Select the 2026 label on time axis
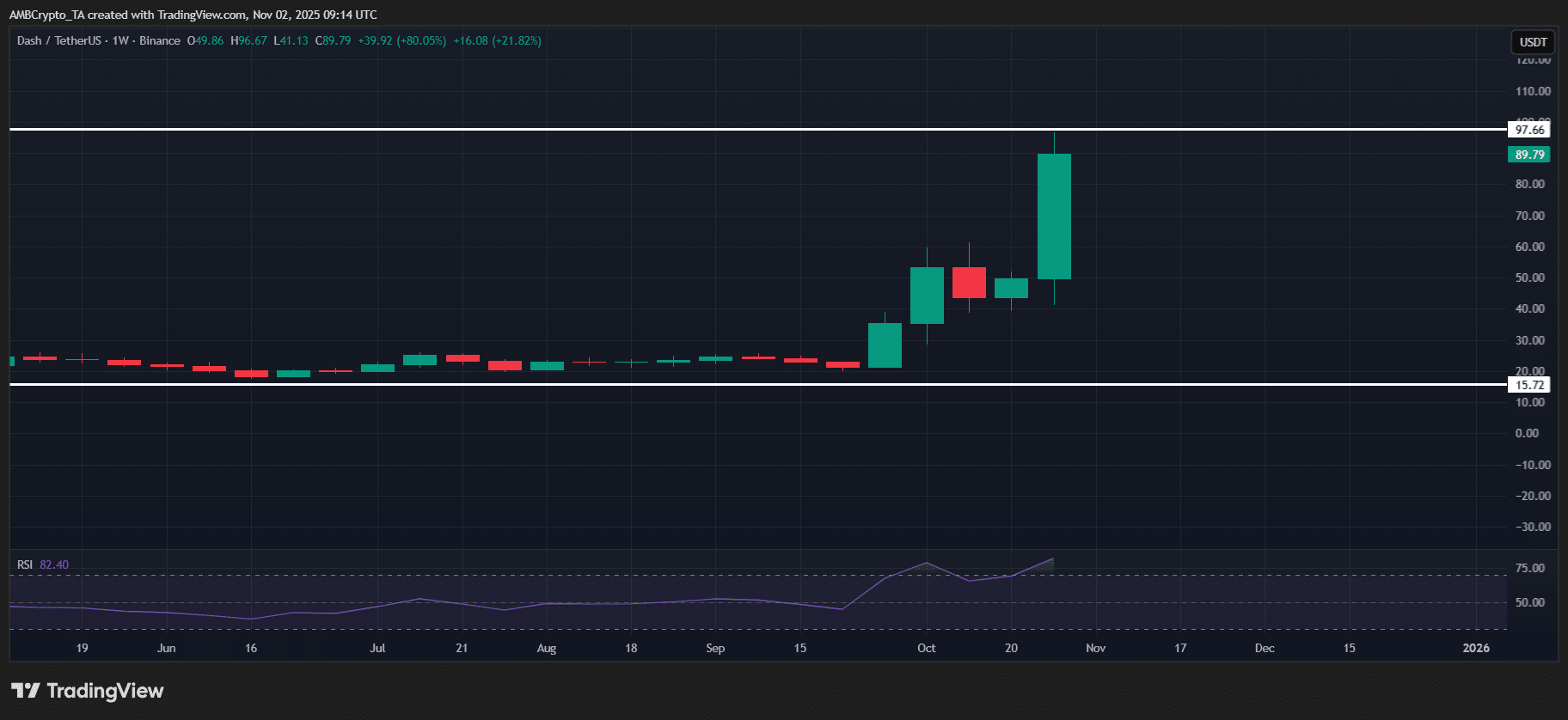This screenshot has height=720, width=1568. coord(1476,648)
